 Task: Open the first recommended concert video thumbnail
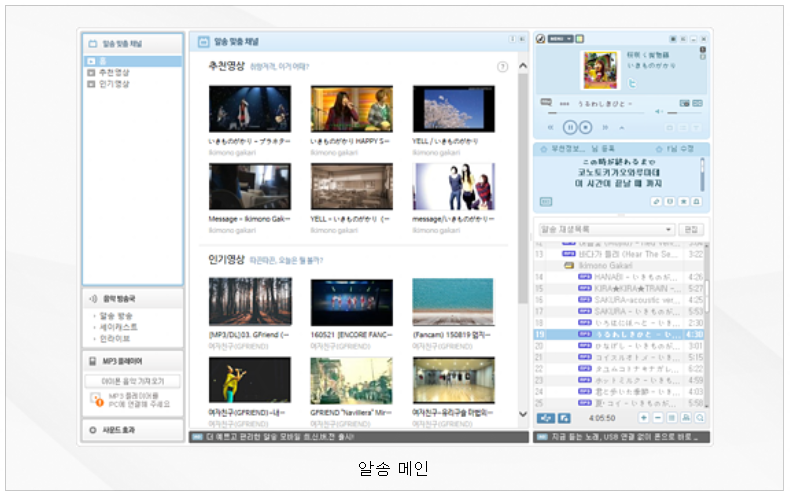pos(250,109)
